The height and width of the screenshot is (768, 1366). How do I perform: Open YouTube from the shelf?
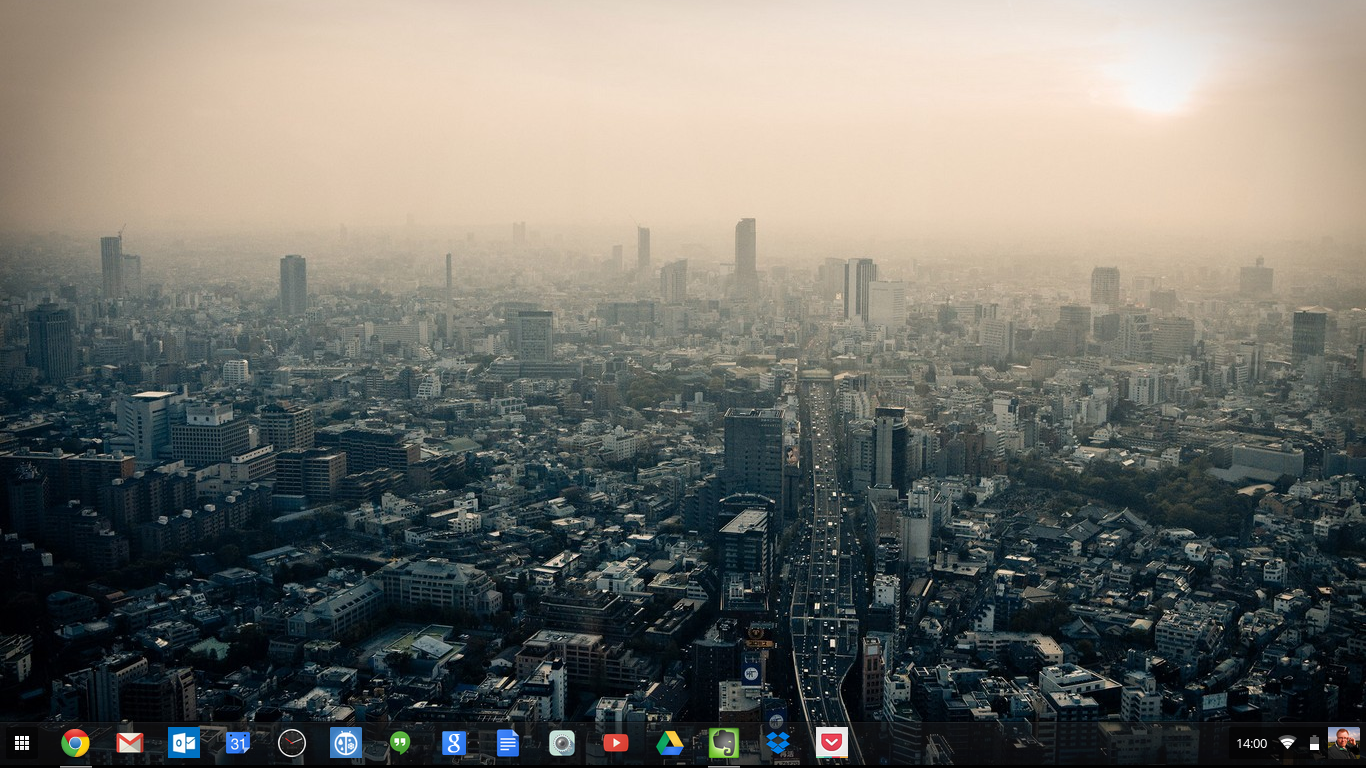point(616,743)
